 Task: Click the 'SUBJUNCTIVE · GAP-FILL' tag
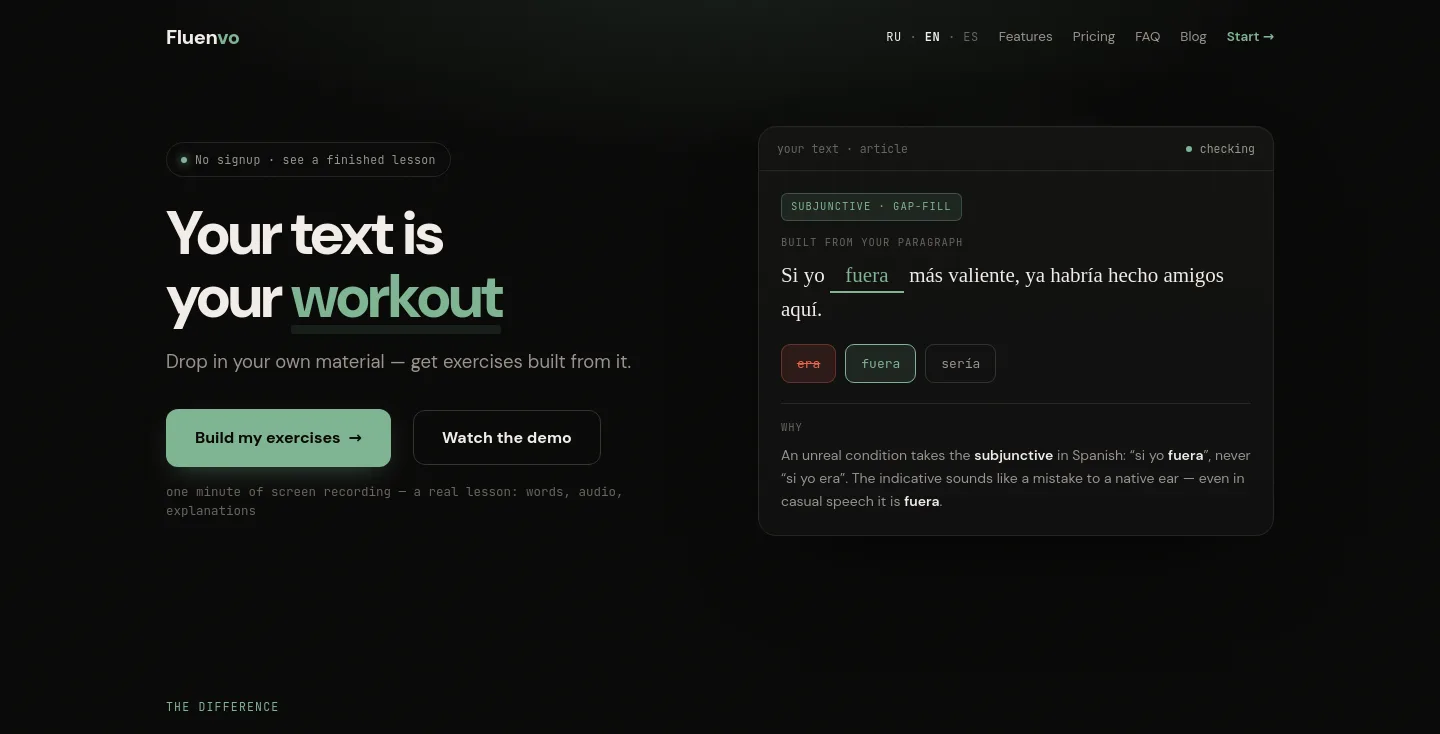(871, 207)
